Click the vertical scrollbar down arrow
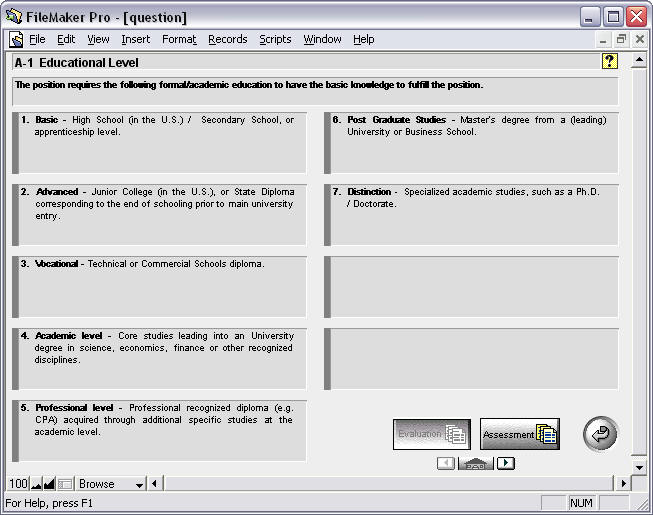The image size is (653, 515). point(640,467)
